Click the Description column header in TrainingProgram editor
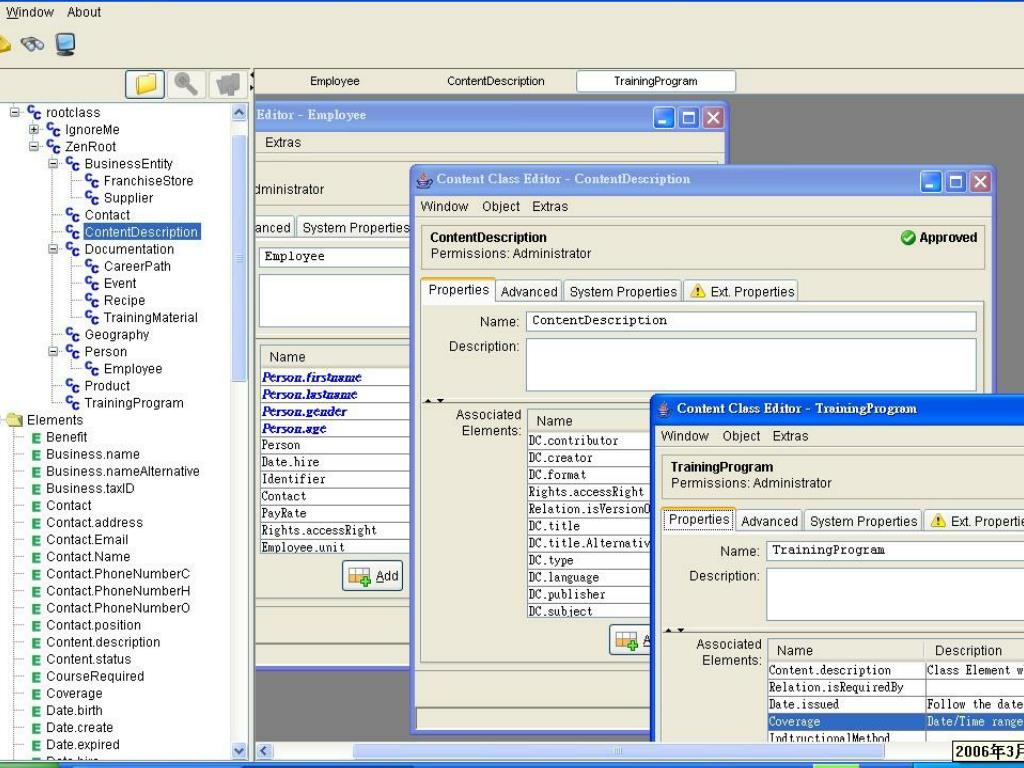 pos(974,650)
